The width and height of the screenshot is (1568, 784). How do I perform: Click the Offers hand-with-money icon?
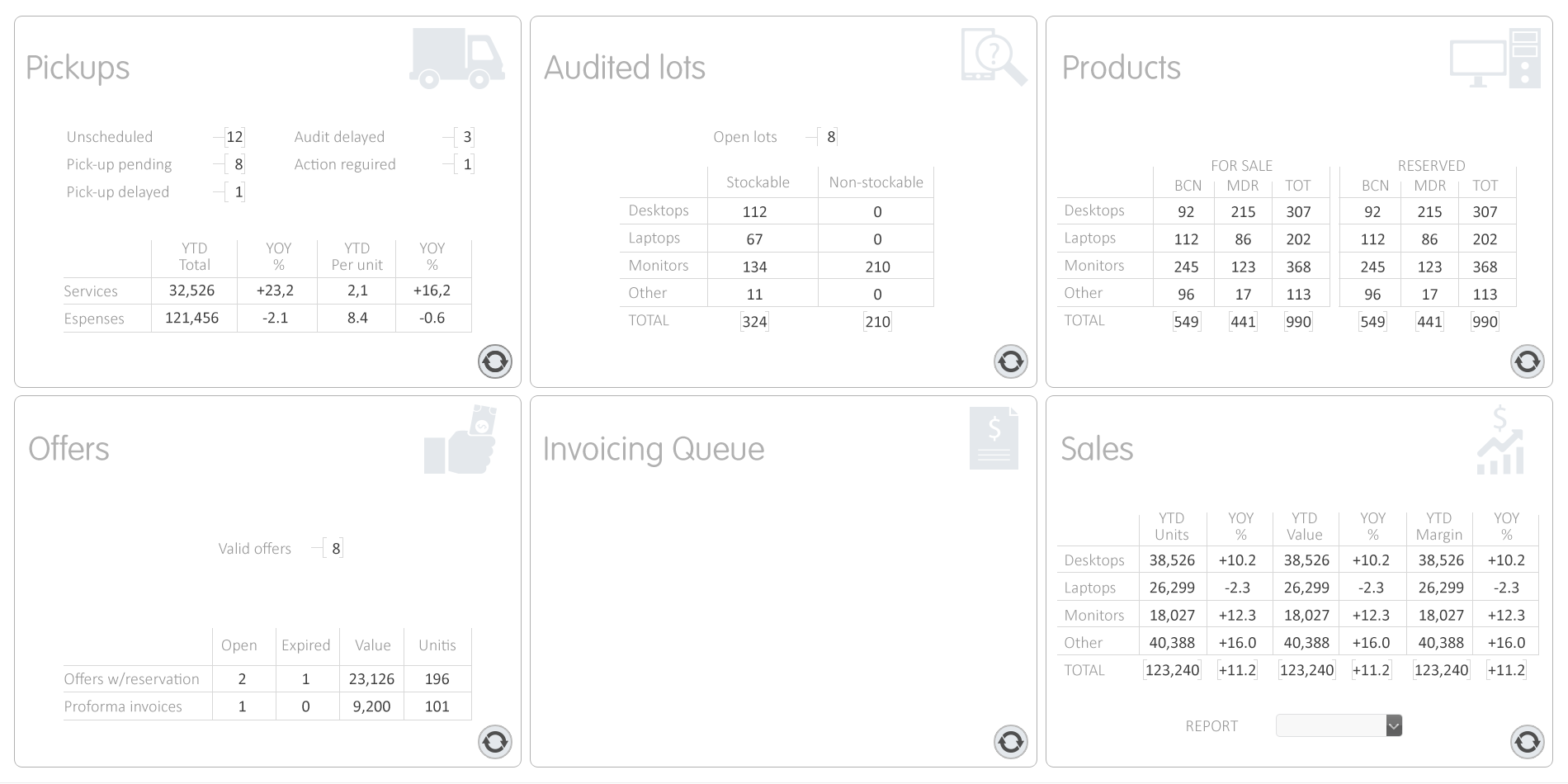(x=460, y=440)
